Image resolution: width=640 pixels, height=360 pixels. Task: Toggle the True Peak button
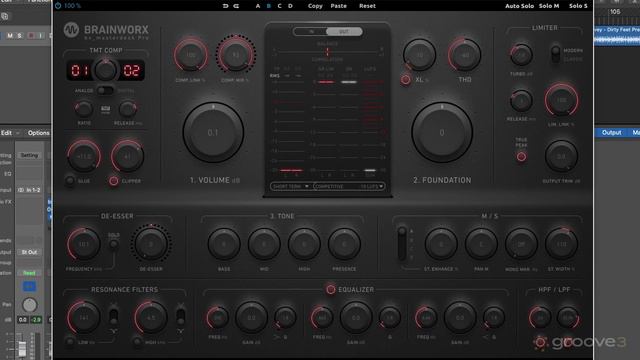coord(521,157)
